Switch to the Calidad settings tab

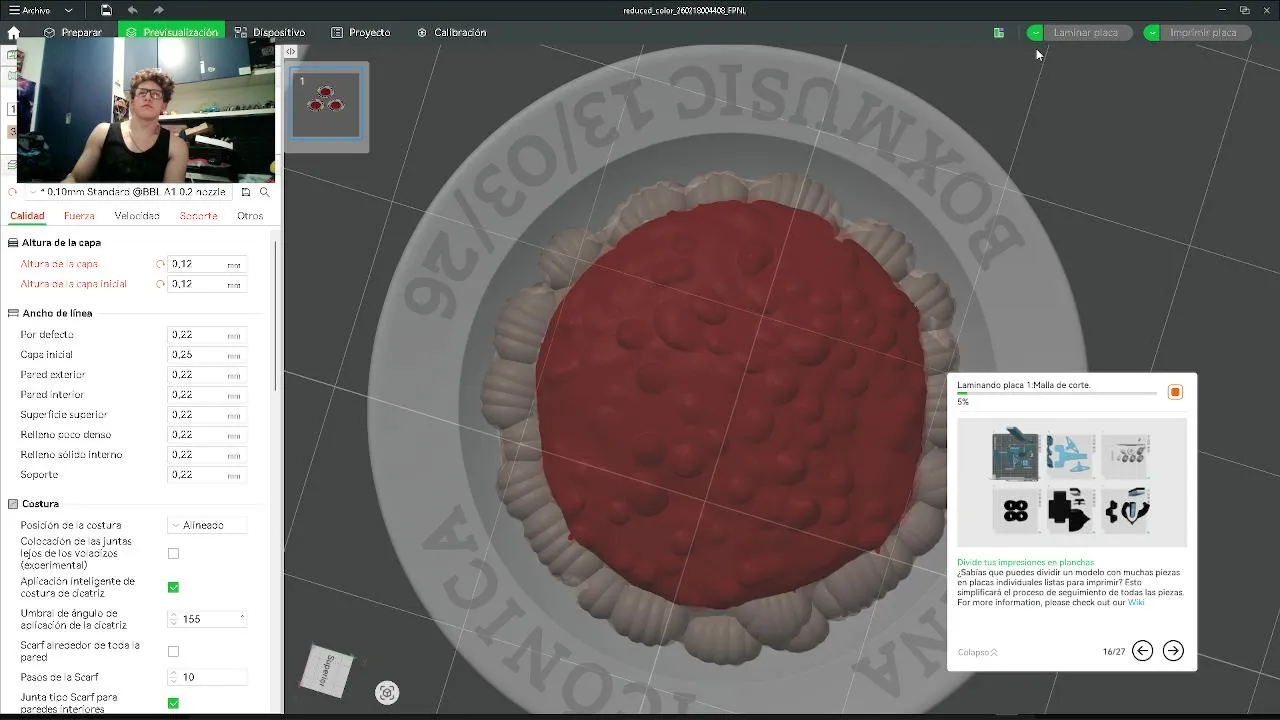27,216
